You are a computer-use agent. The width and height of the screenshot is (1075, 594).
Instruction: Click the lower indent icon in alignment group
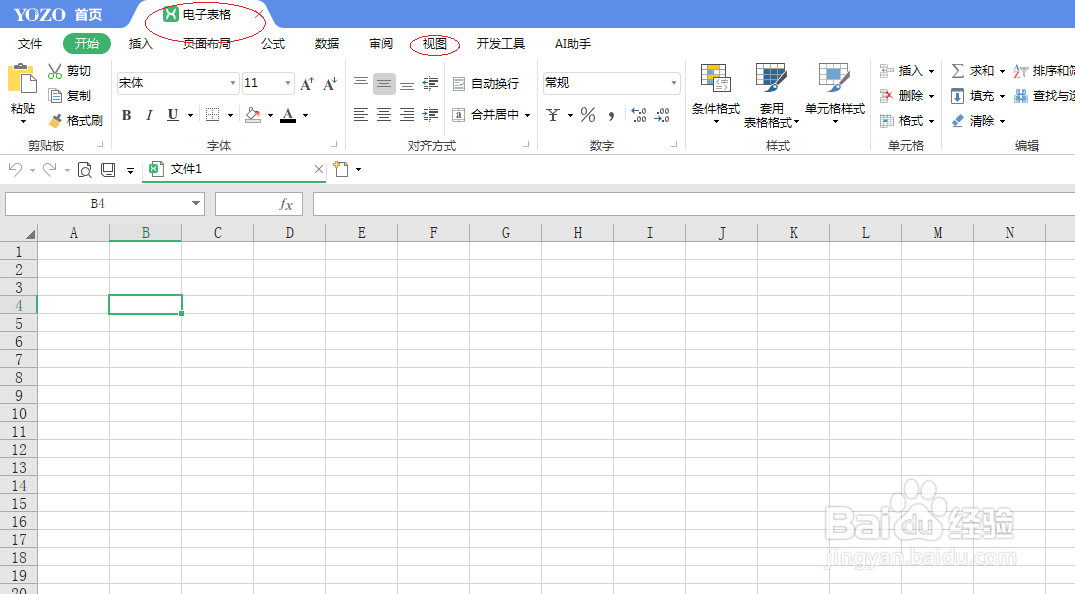[431, 115]
